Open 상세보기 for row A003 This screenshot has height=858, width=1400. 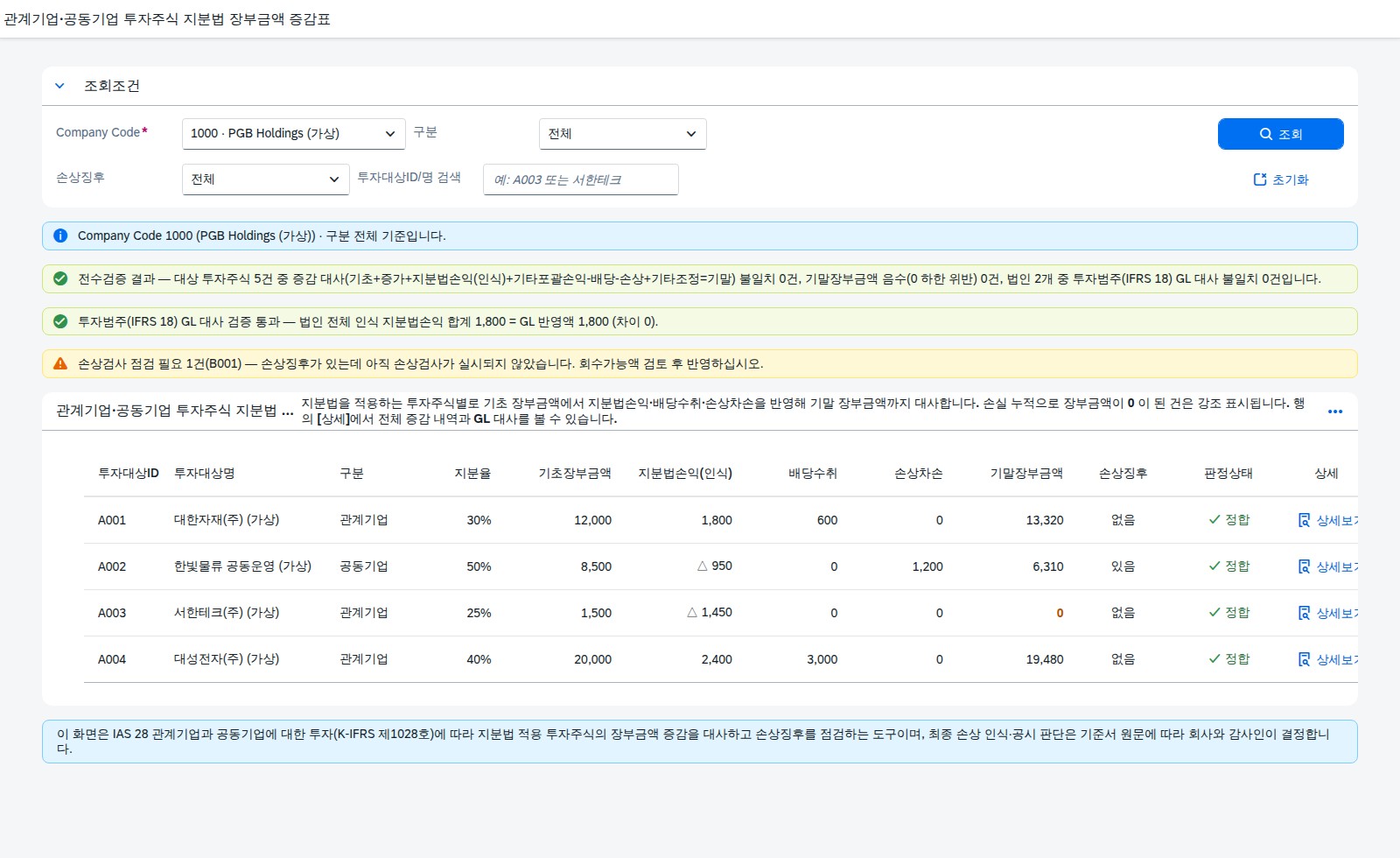[x=1328, y=613]
